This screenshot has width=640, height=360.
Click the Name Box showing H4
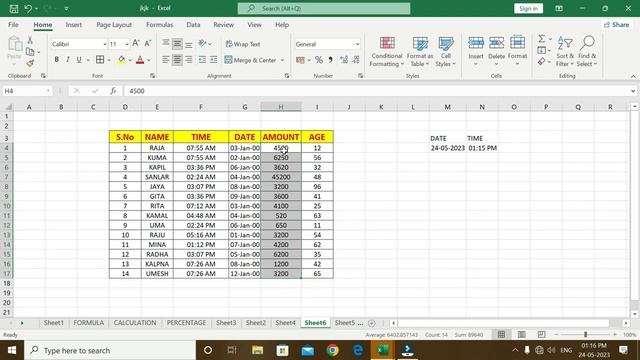[27, 91]
